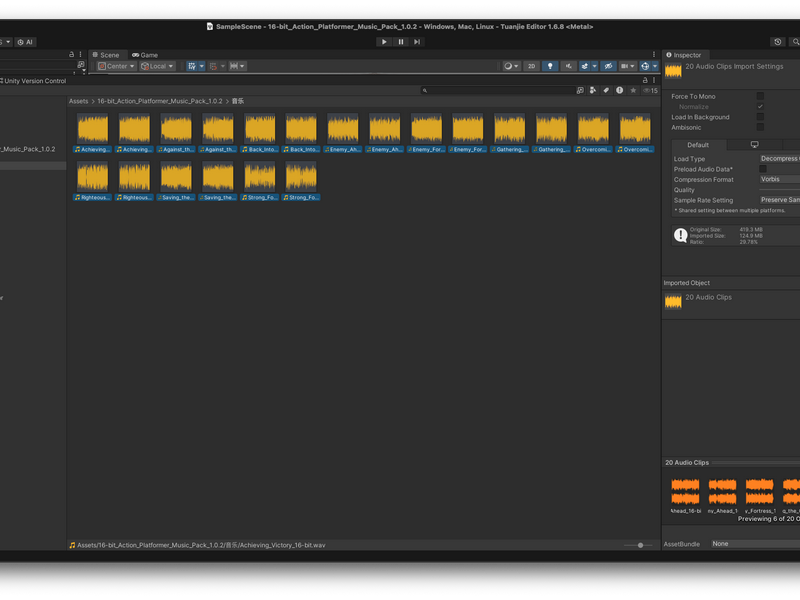Toggle scene effects (skybox, fog) icon
Screen dimensions: 800x600
pos(585,66)
